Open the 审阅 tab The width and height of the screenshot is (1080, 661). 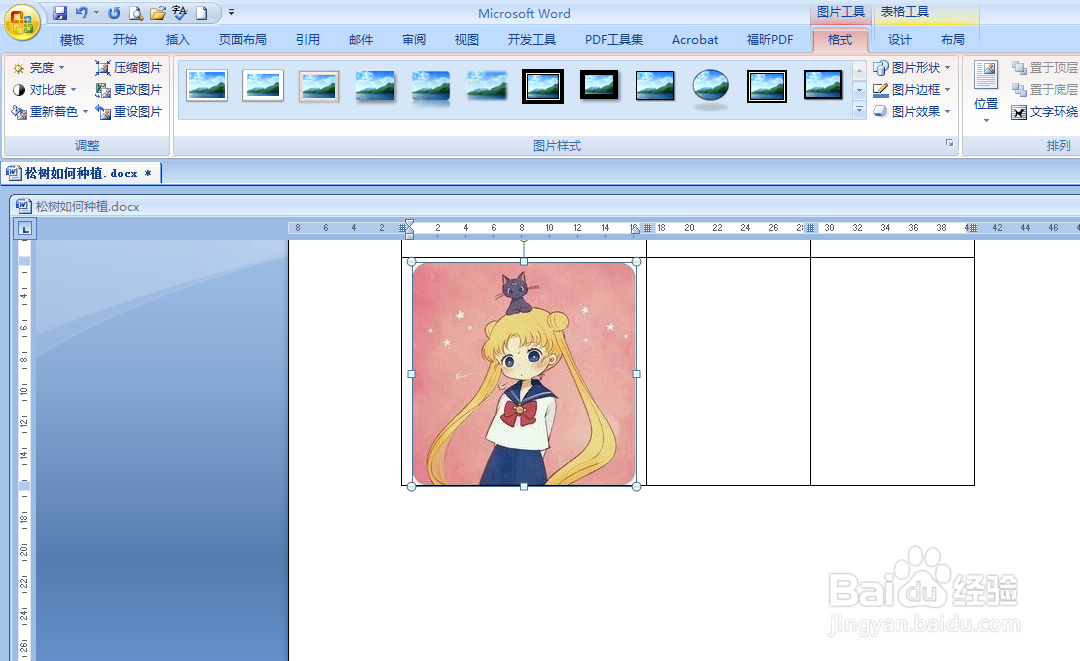click(x=414, y=40)
